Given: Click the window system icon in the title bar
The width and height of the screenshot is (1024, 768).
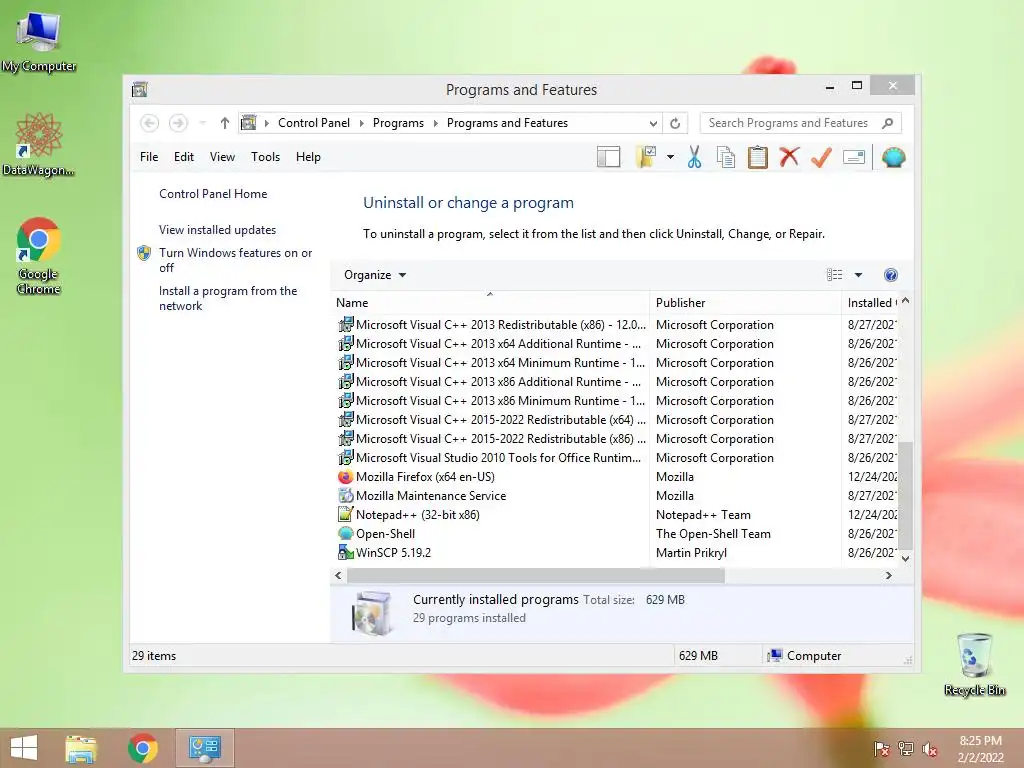Looking at the screenshot, I should (x=140, y=89).
